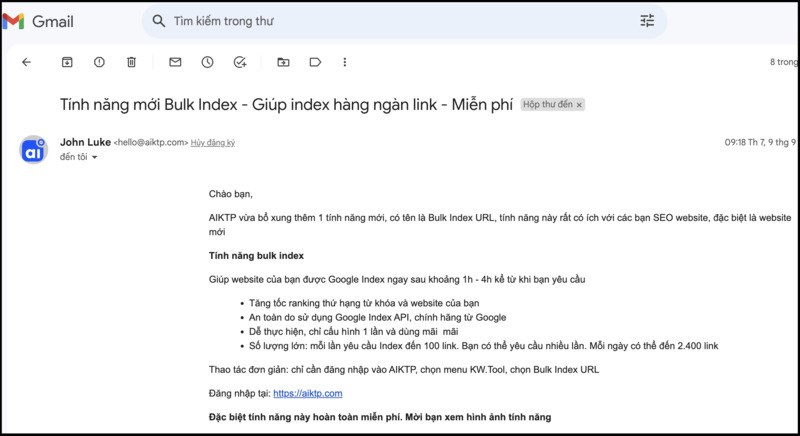Click the "8 trong" message counter
The height and width of the screenshot is (436, 800).
click(783, 62)
